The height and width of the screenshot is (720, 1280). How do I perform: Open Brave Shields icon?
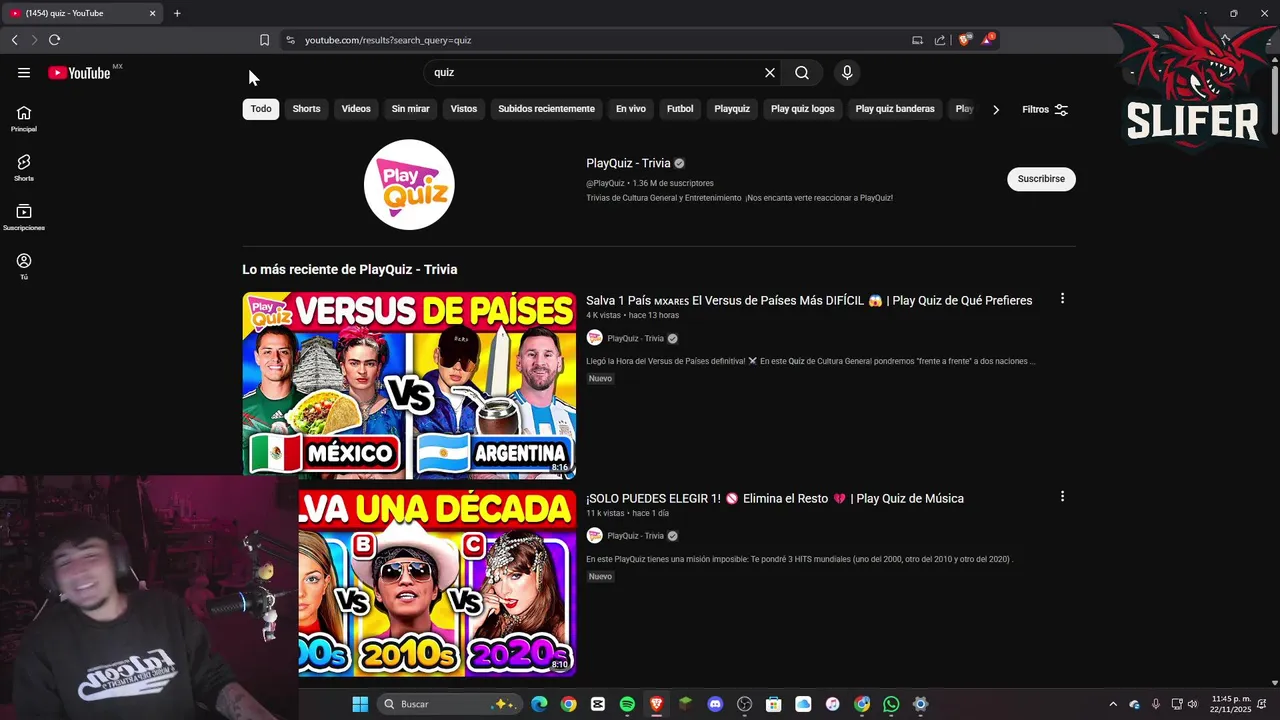(964, 40)
